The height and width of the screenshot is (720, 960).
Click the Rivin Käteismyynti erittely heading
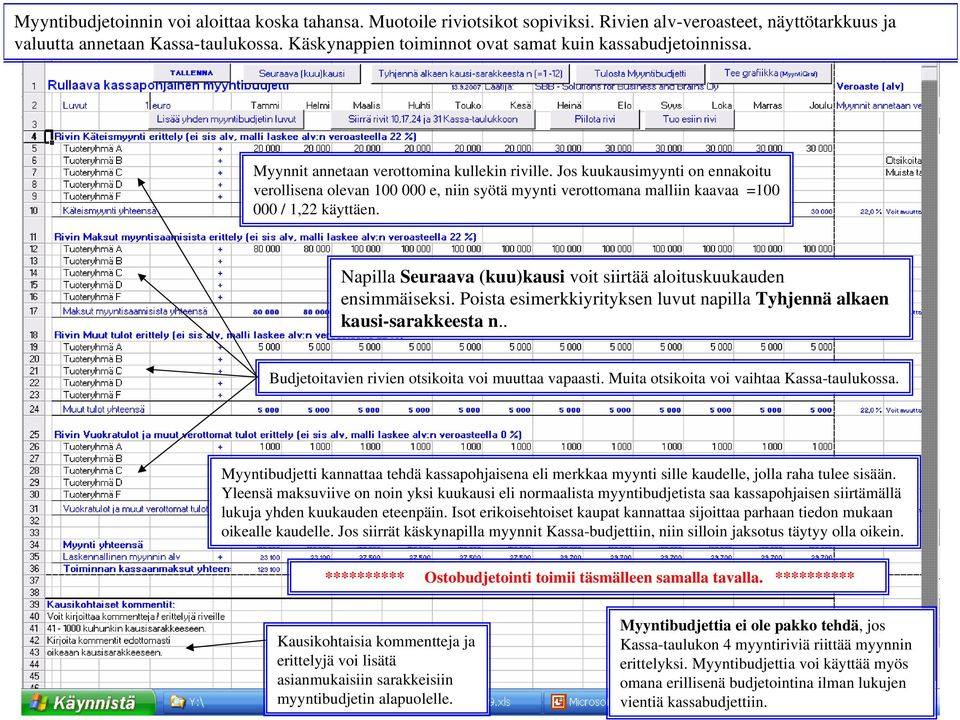pyautogui.click(x=235, y=137)
